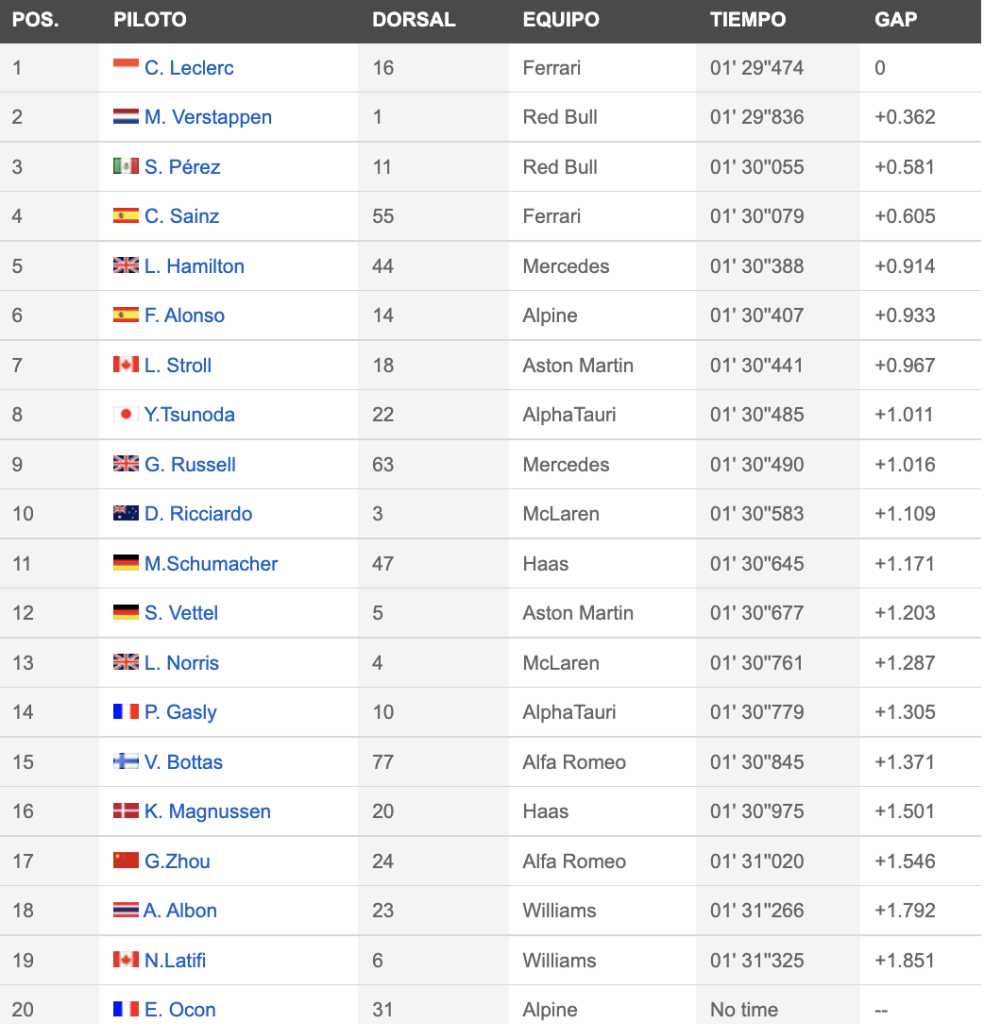Click the Thai flag beside A. Albon
The image size is (984, 1024).
coord(125,910)
